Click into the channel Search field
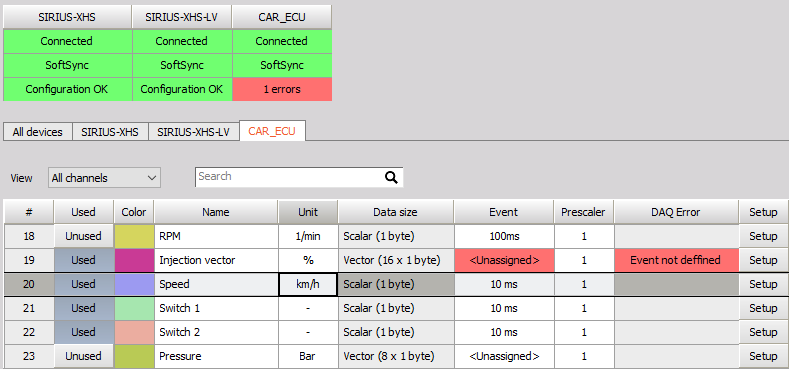Screen dimensions: 789x369 point(289,177)
